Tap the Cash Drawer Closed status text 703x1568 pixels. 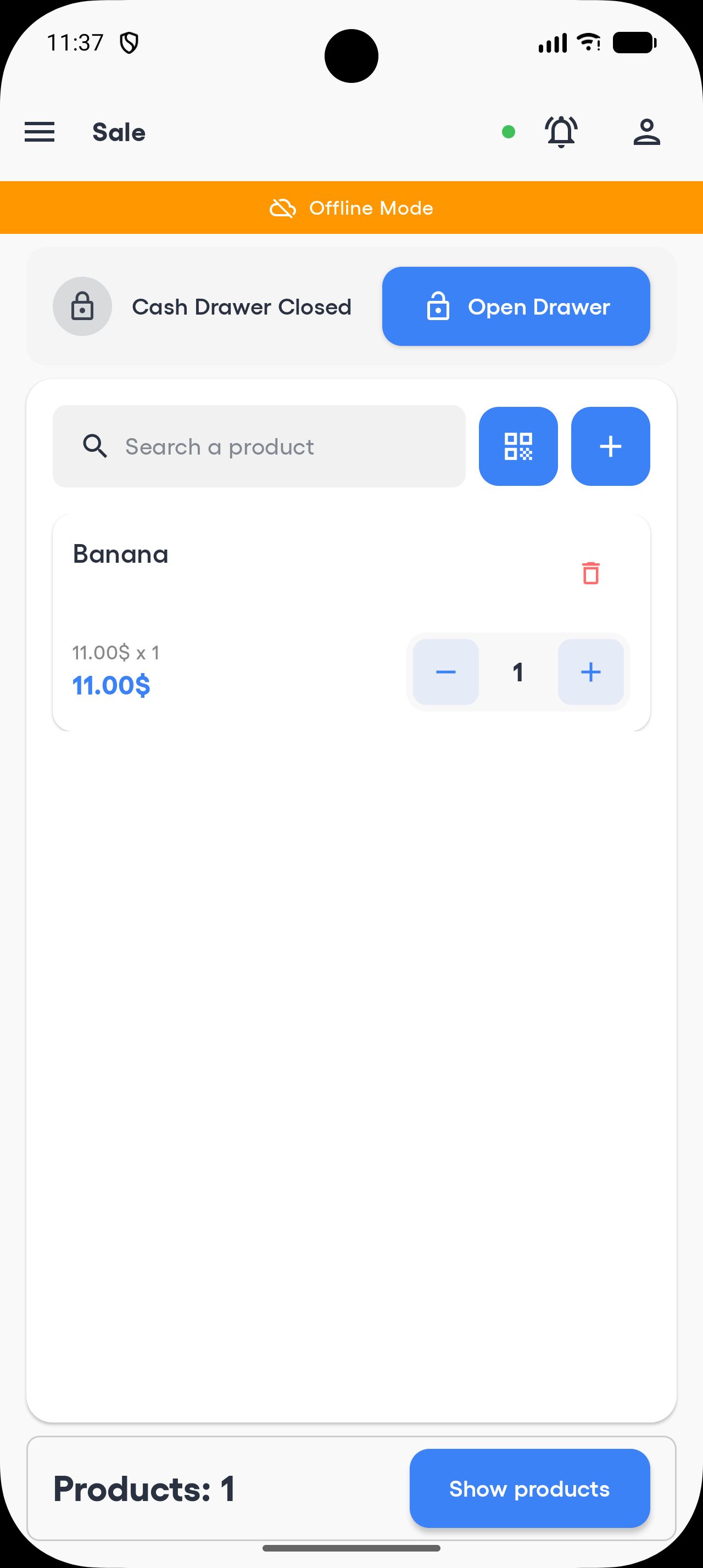242,307
